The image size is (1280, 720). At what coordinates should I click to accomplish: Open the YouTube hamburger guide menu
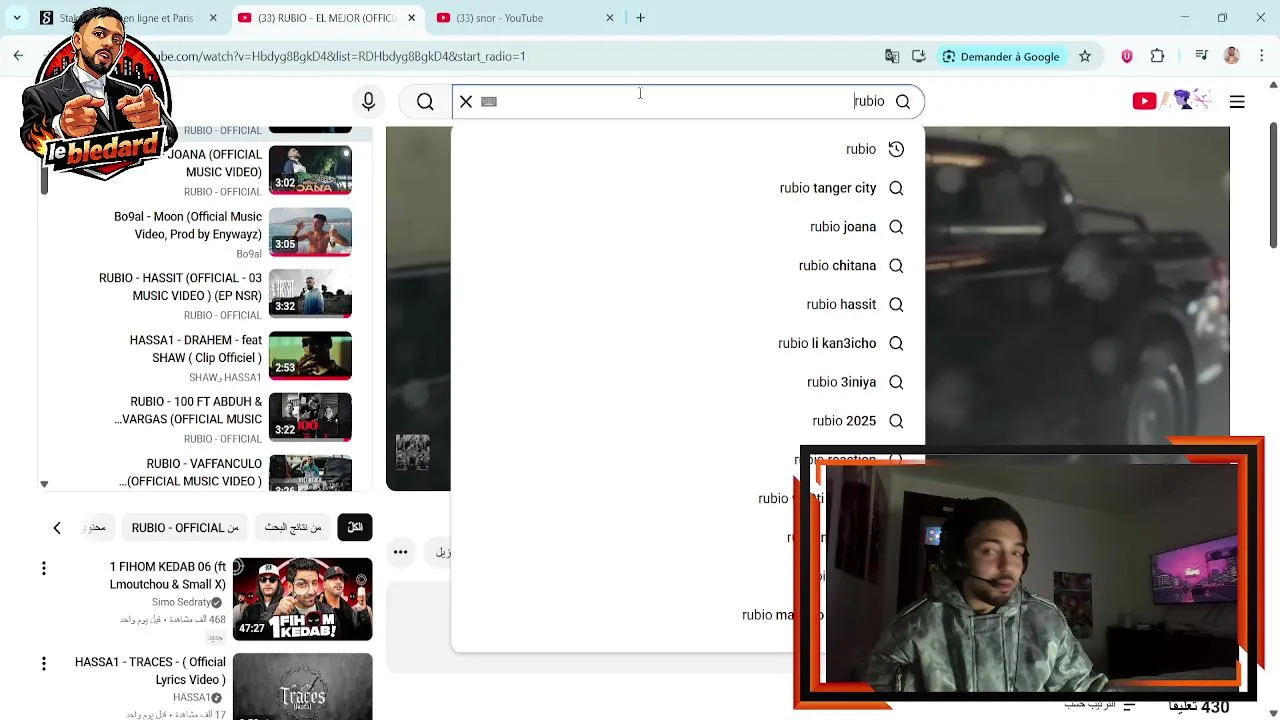(1237, 101)
